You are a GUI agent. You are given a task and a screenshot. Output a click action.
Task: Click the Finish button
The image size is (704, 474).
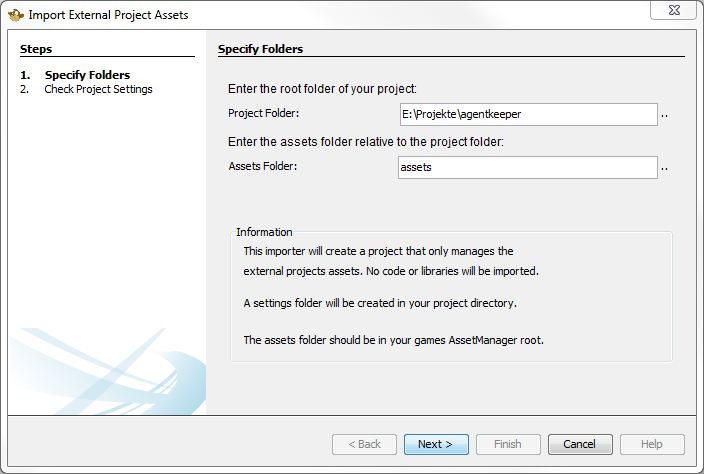click(x=507, y=444)
